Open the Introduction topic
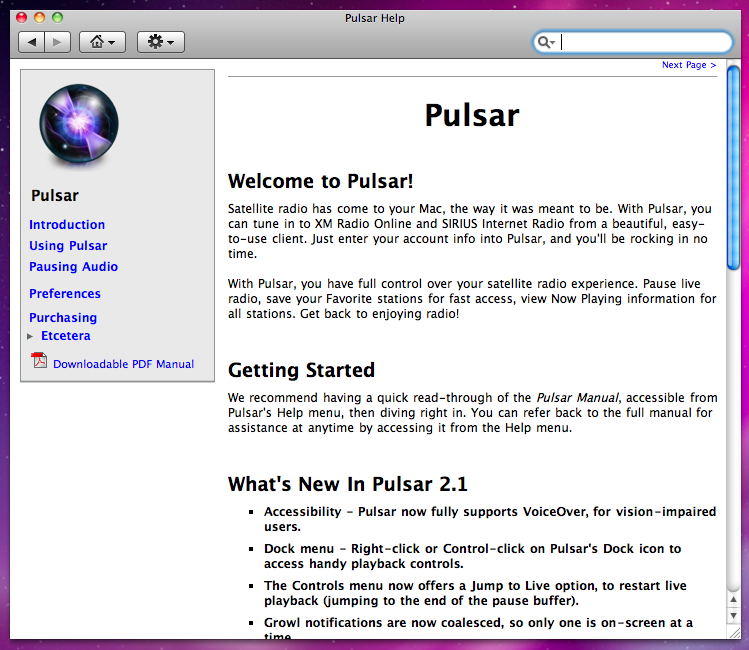Viewport: 749px width, 650px height. click(67, 224)
